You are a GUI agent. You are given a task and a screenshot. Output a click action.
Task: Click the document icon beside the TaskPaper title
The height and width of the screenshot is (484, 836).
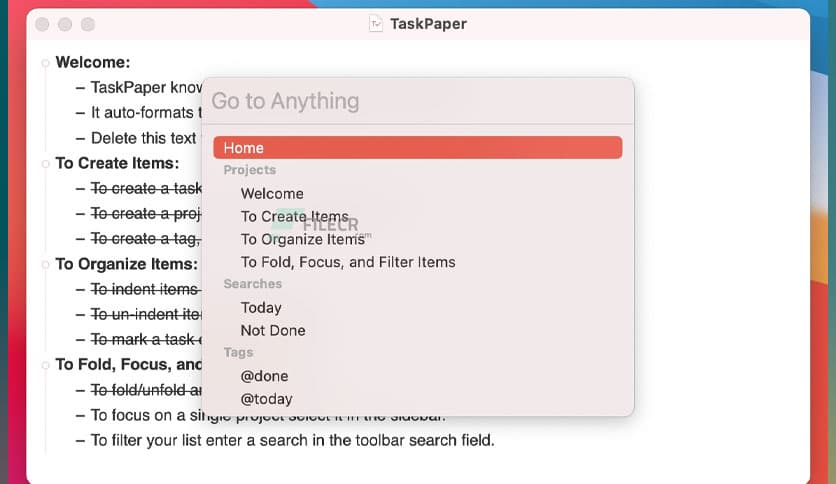[376, 23]
